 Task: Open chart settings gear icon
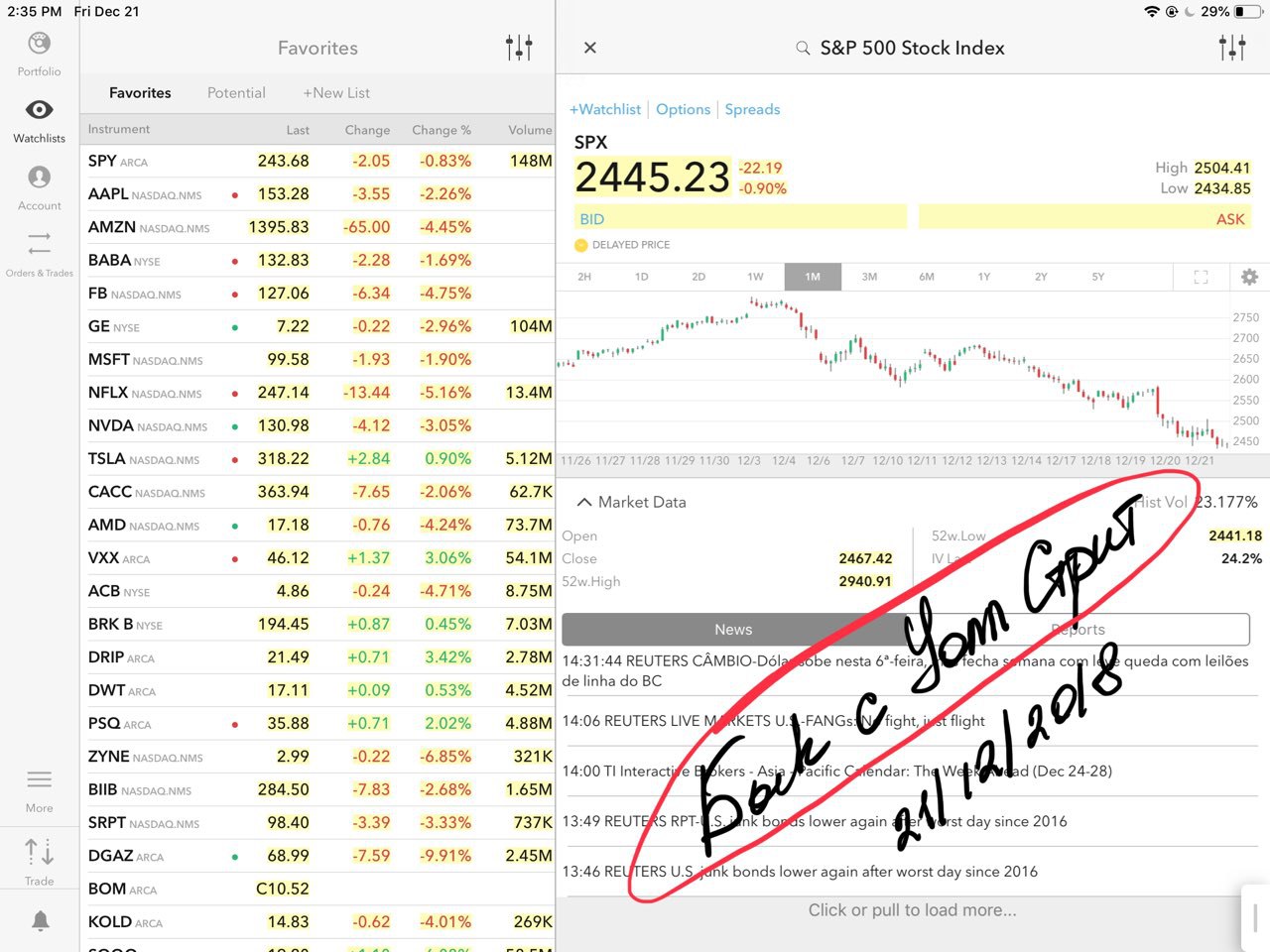[1249, 277]
